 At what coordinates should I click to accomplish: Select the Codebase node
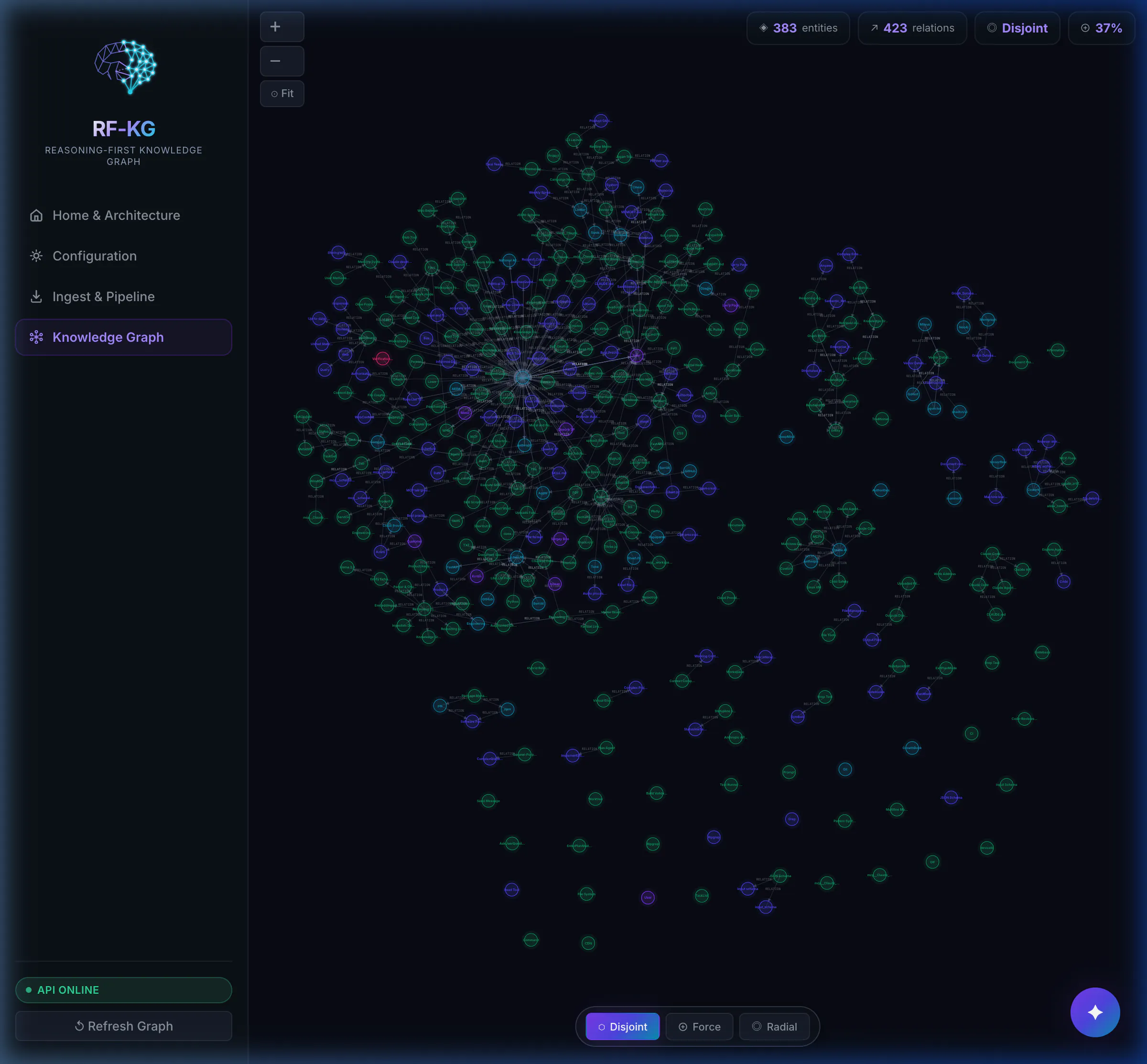[x=1042, y=652]
